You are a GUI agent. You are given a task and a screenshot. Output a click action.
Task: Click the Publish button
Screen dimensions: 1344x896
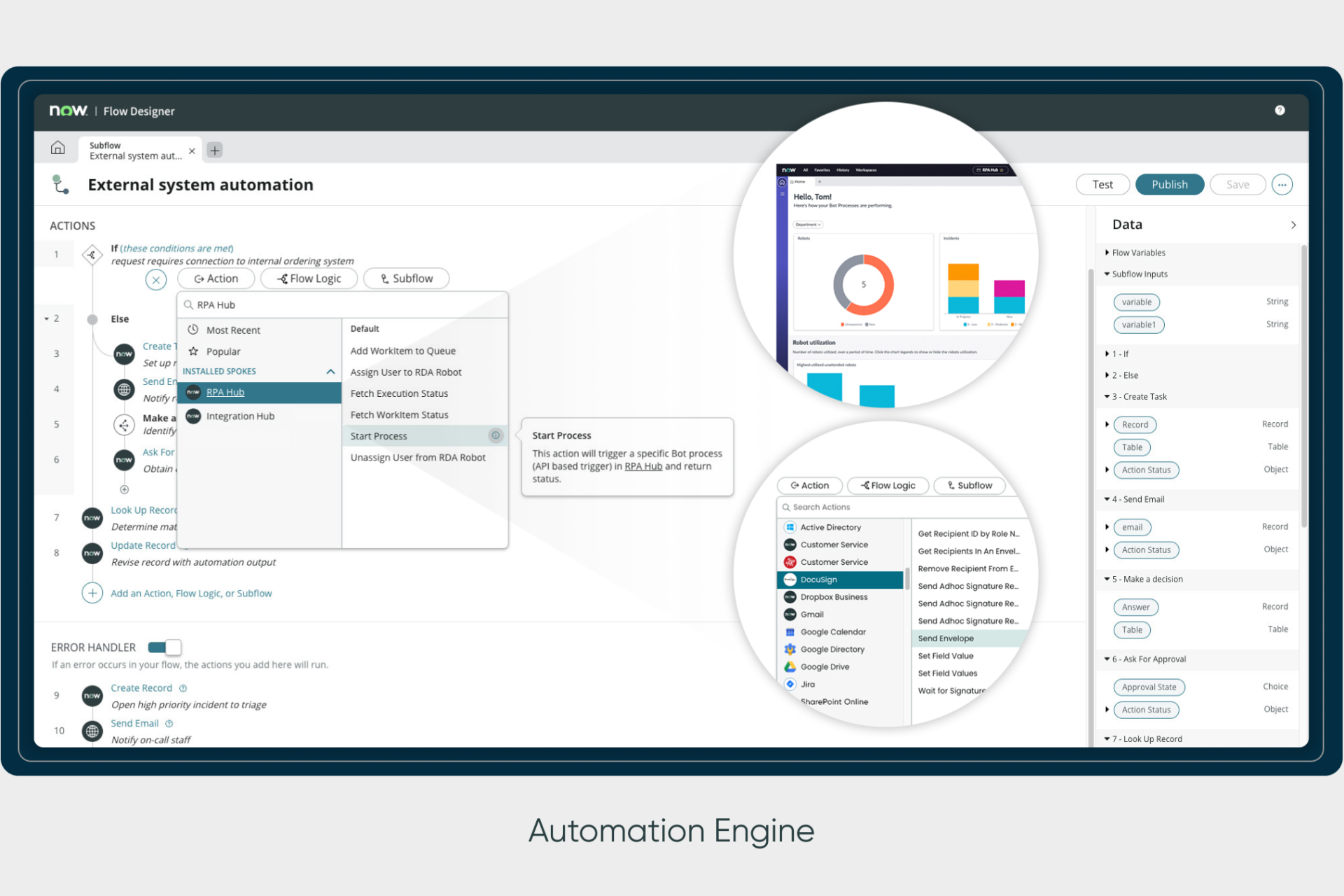1169,185
